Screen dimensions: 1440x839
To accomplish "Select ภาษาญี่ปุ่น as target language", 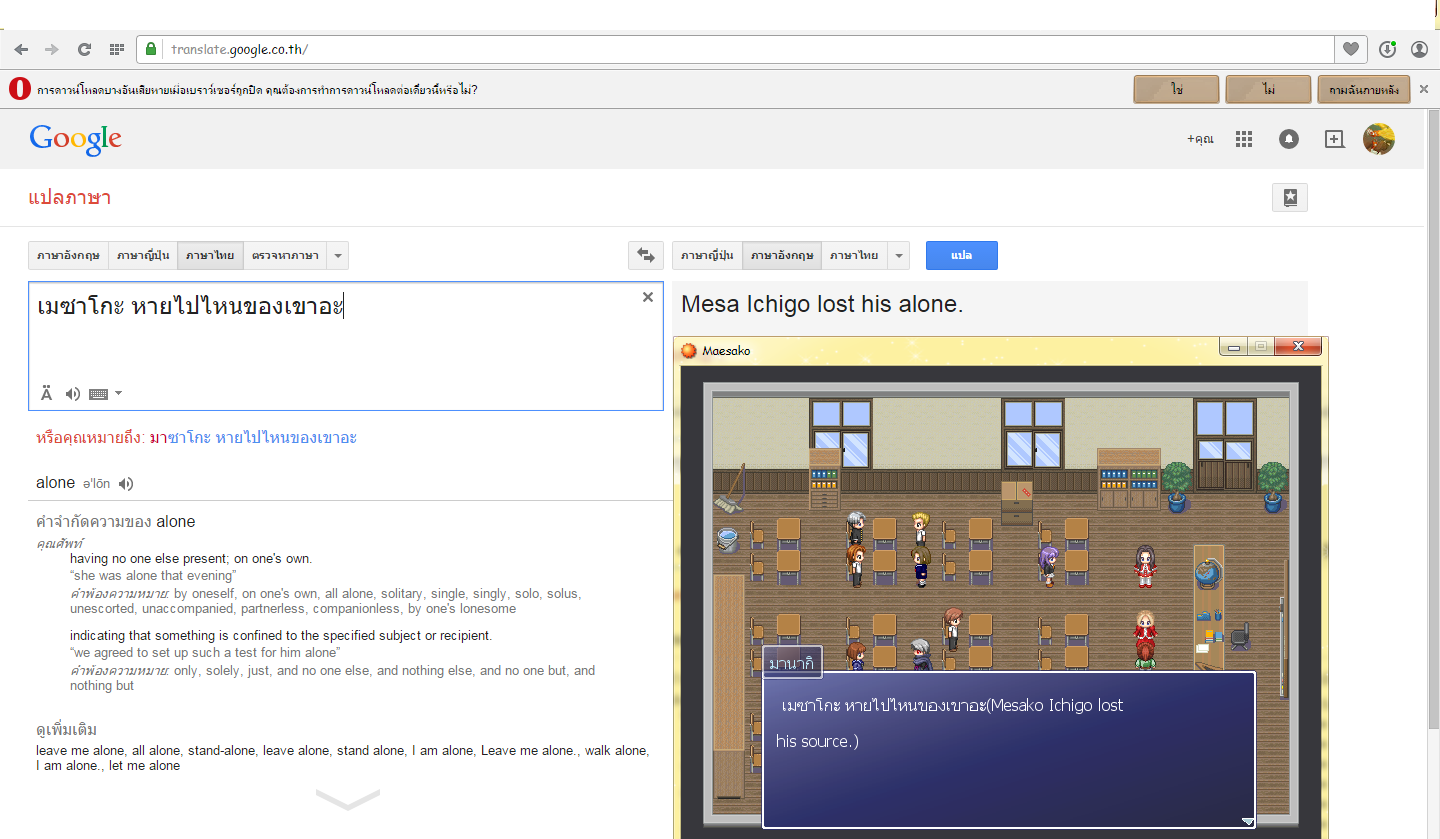I will 707,256.
